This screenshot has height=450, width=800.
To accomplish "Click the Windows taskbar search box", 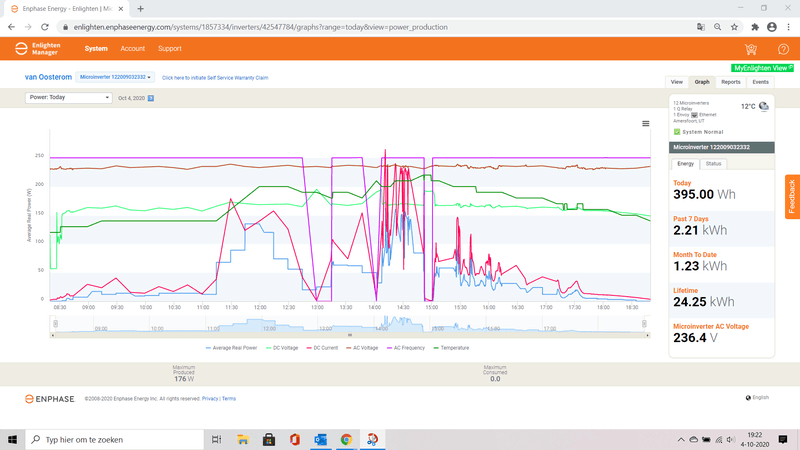I will (114, 439).
